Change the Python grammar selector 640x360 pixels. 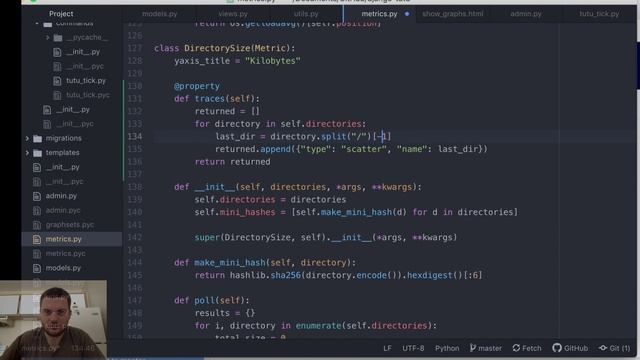click(447, 348)
